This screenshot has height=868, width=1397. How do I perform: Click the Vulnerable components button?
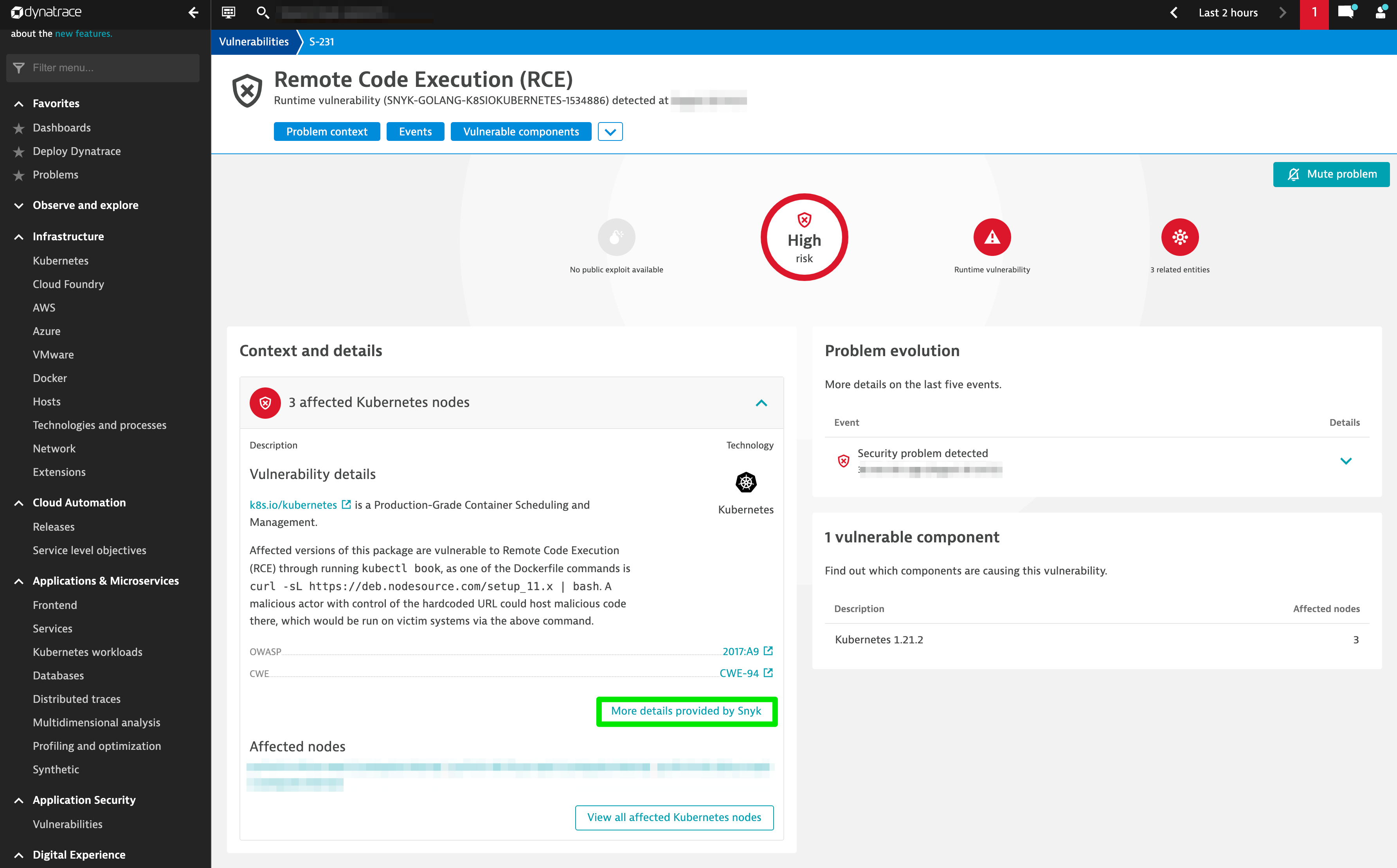(x=520, y=131)
